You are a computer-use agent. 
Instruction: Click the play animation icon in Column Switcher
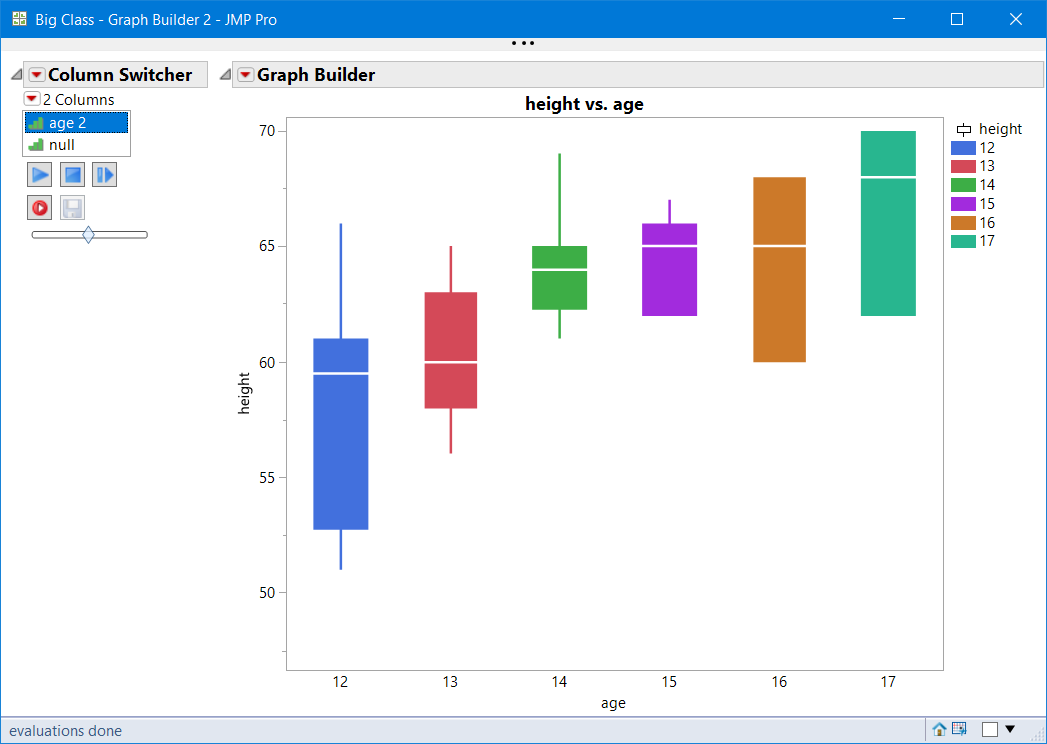[x=39, y=174]
